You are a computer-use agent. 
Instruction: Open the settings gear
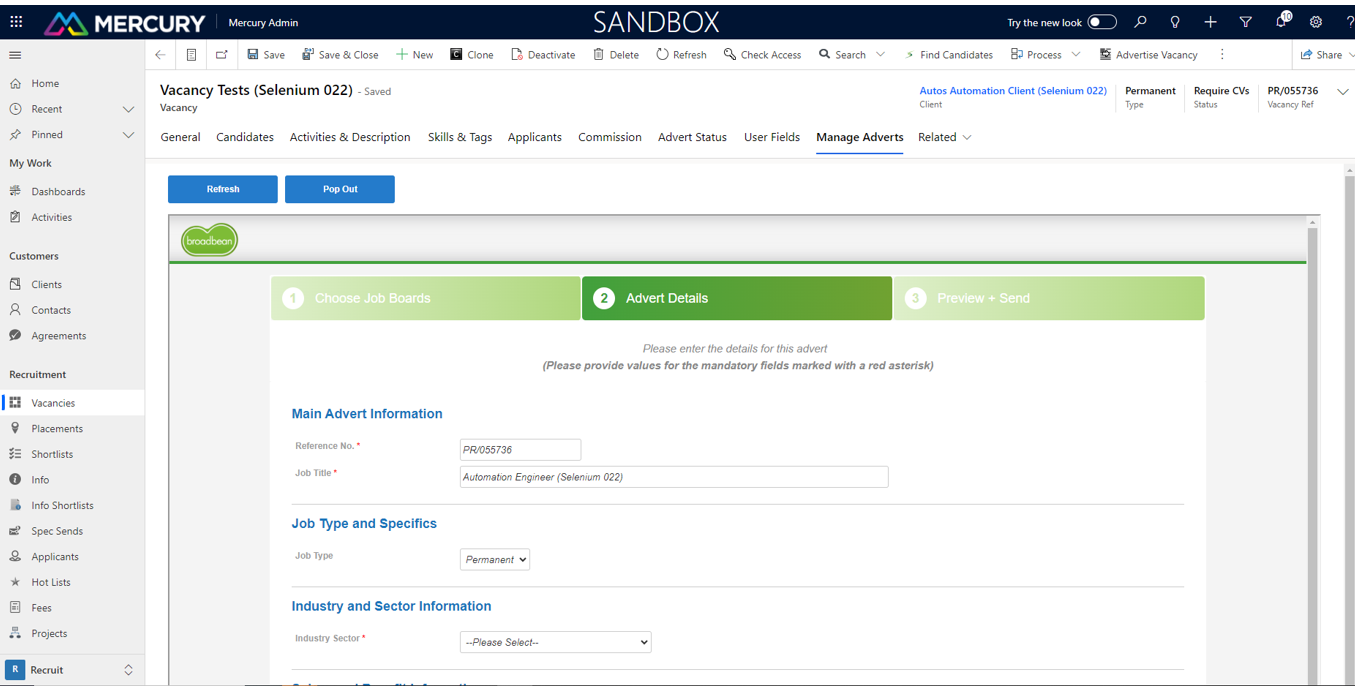pos(1316,22)
